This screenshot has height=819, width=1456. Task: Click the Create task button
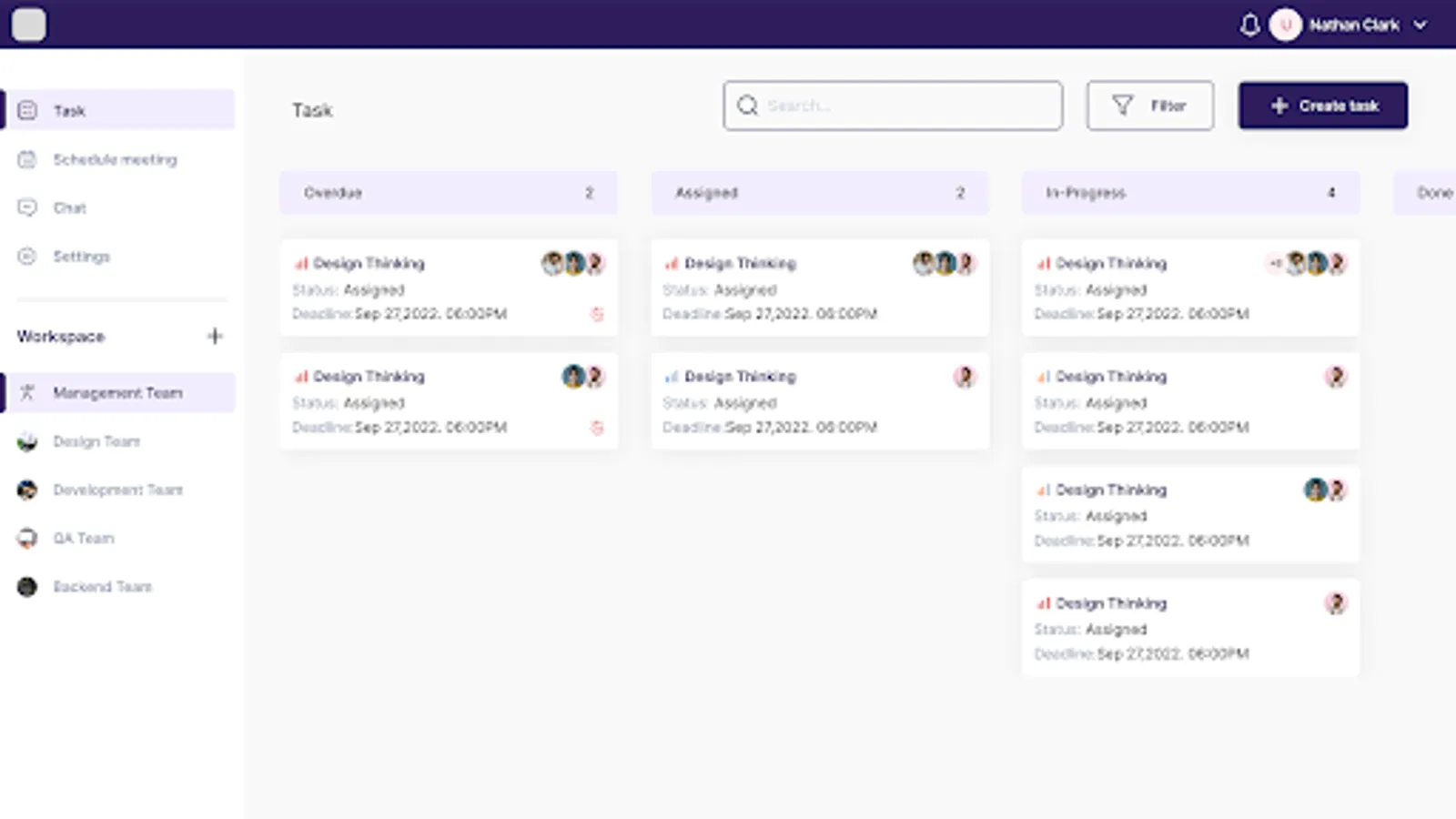tap(1323, 106)
